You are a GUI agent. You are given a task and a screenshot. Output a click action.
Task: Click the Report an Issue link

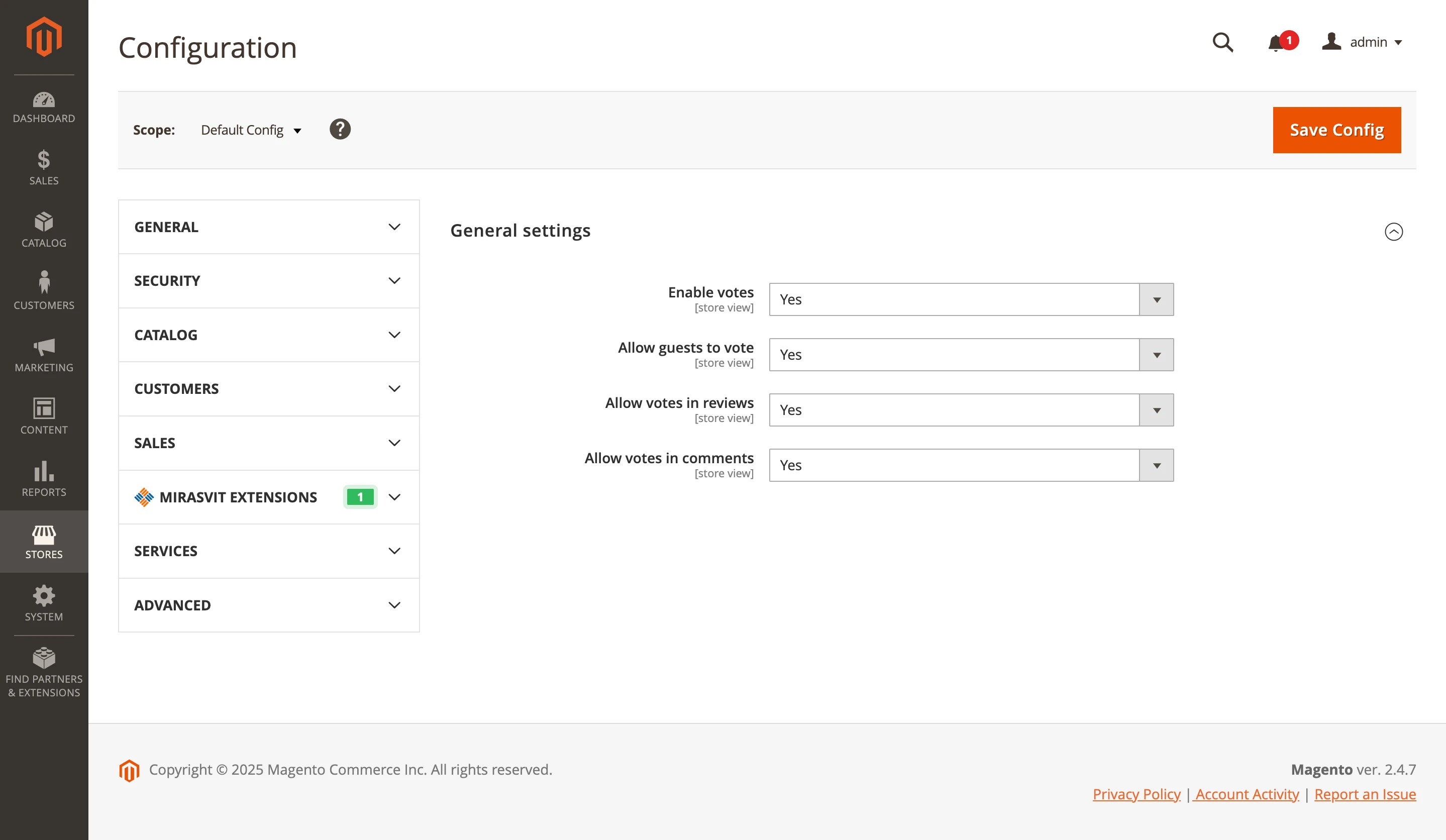[1365, 794]
